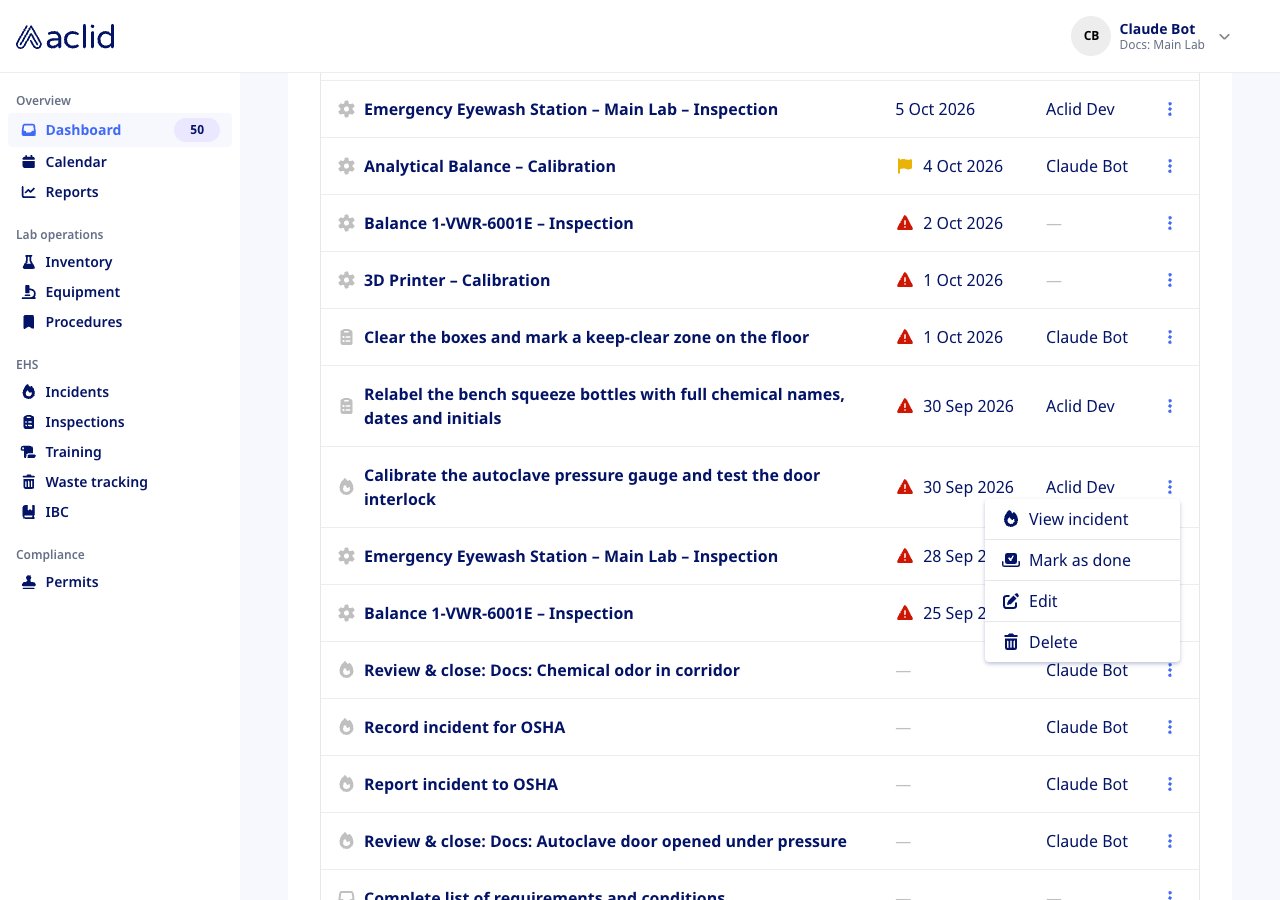Open the three-dot menu for 3D Printer – Calibration
The height and width of the screenshot is (900, 1280).
1170,280
